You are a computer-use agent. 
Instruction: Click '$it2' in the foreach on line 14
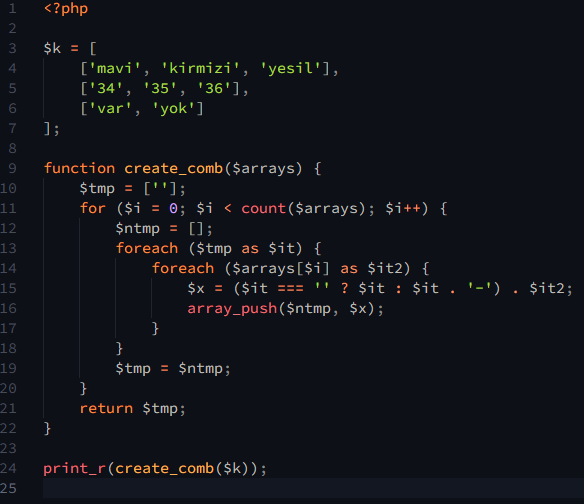(385, 269)
